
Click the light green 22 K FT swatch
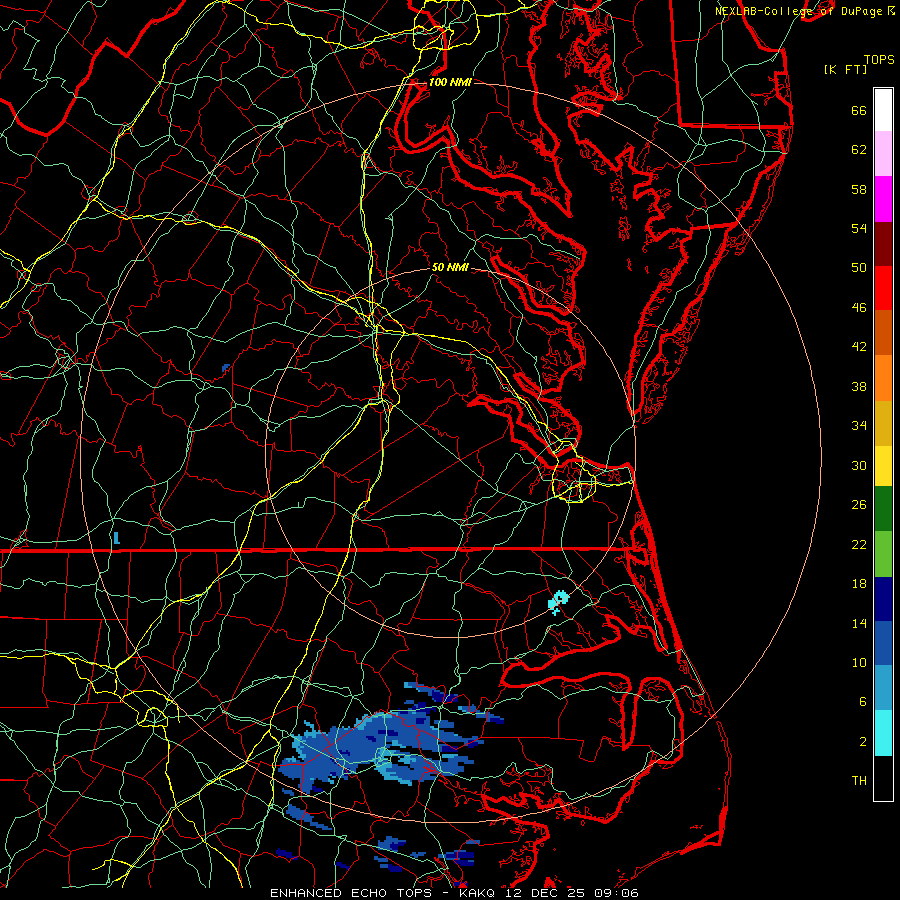click(883, 554)
